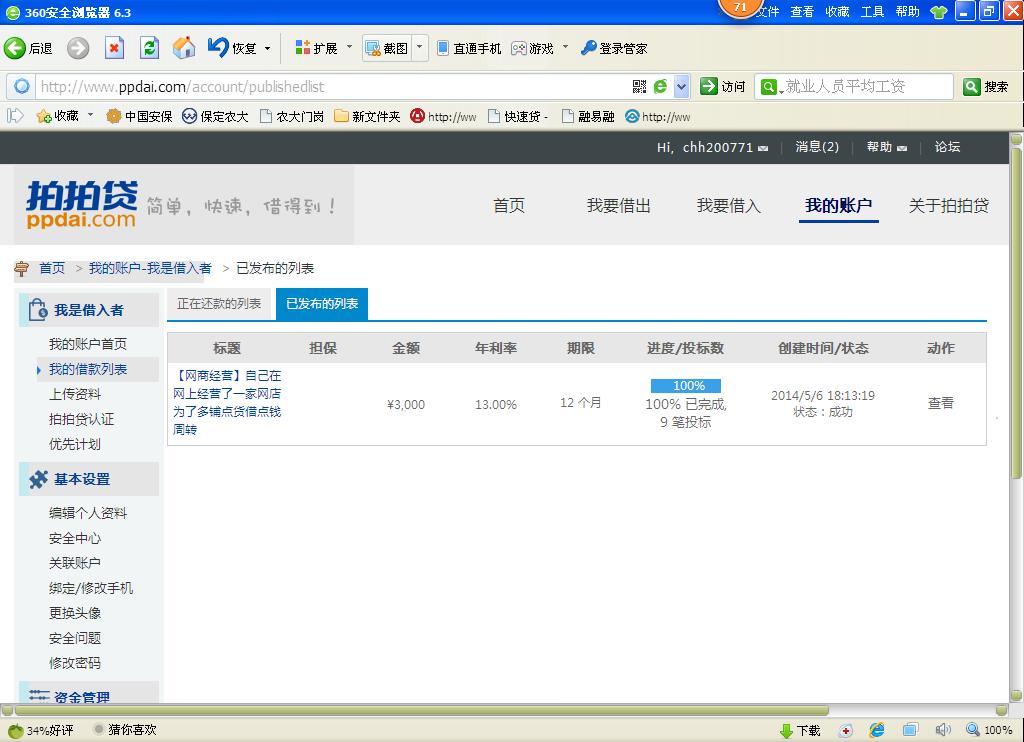This screenshot has width=1024, height=742.
Task: Expand the 恢复 restore dropdown arrow
Action: [x=267, y=48]
